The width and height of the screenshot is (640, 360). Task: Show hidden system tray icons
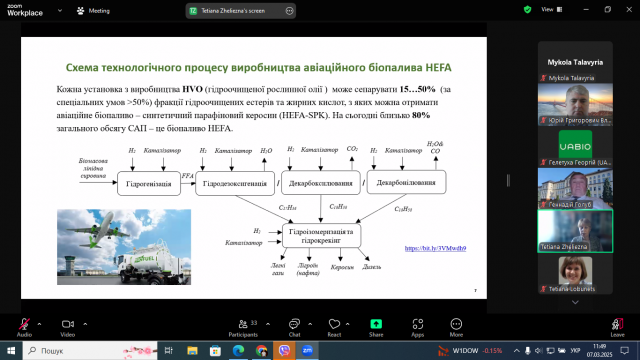[516, 351]
